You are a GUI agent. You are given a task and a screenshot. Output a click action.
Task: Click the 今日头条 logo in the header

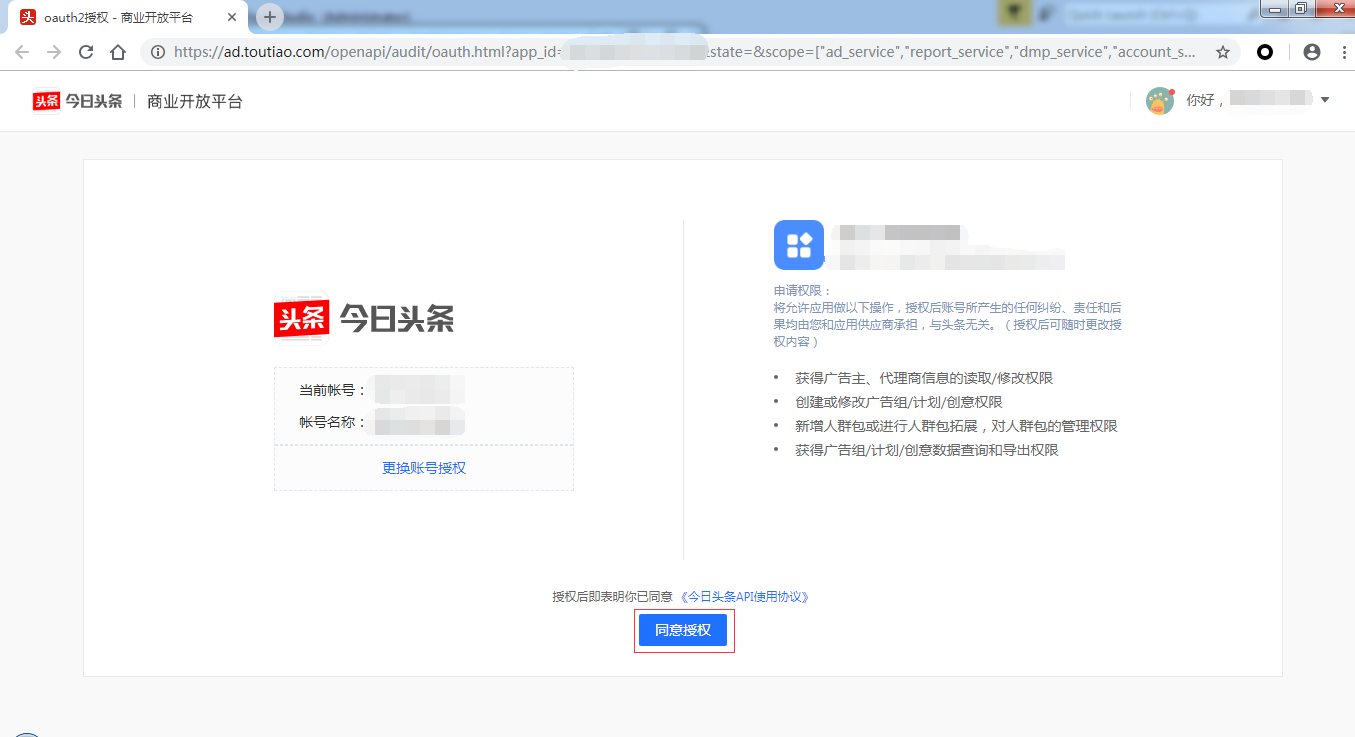tap(77, 101)
